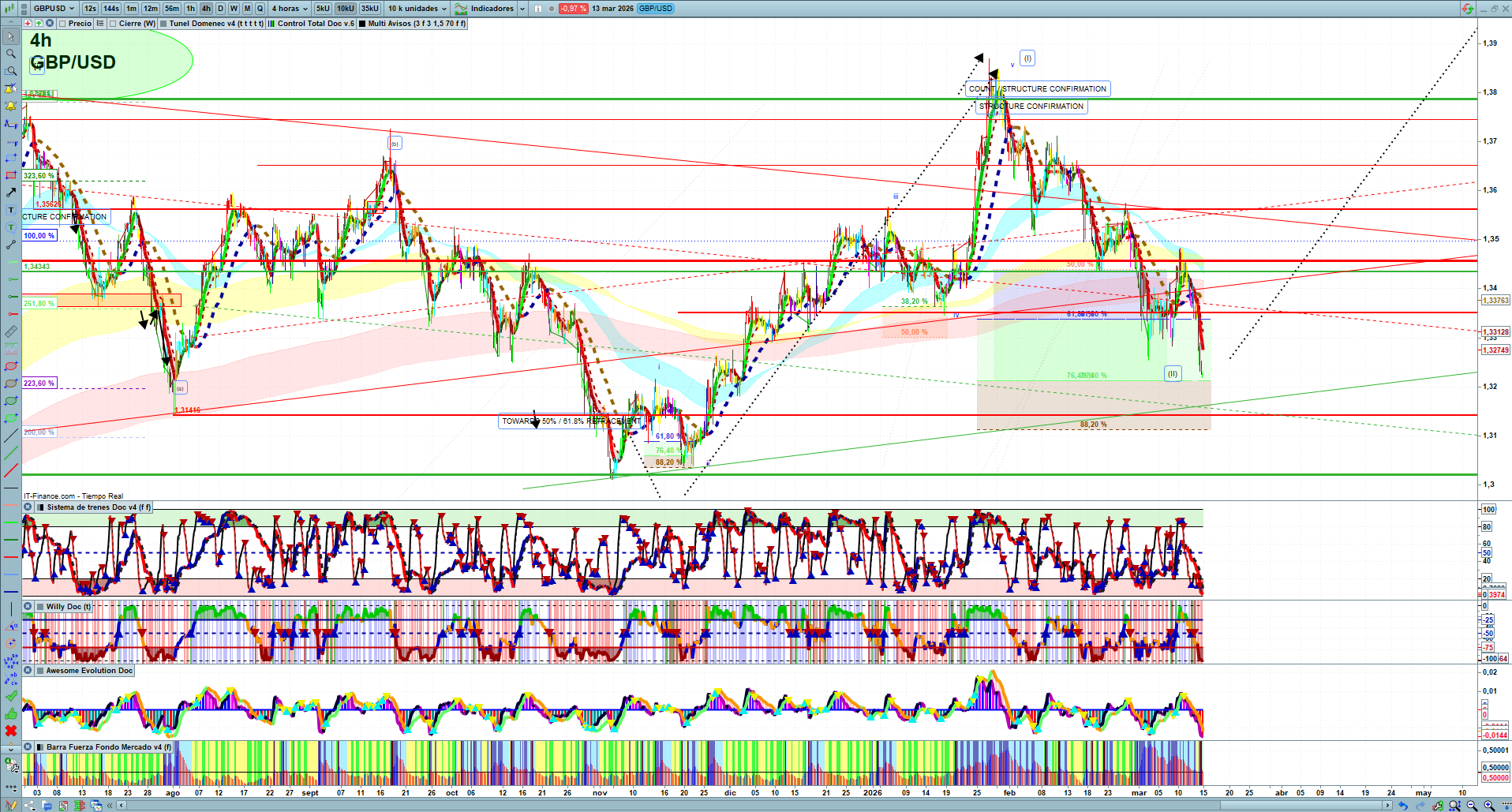Click the Indicadores button

click(491, 9)
